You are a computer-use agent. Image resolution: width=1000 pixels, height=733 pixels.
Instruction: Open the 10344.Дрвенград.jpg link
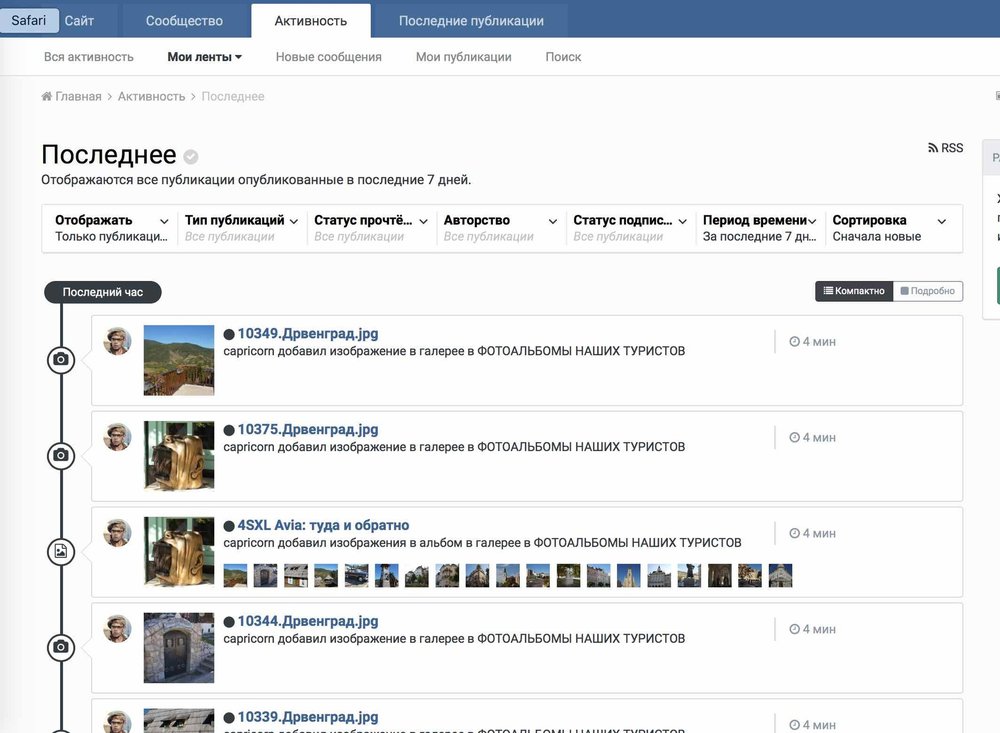pyautogui.click(x=307, y=621)
